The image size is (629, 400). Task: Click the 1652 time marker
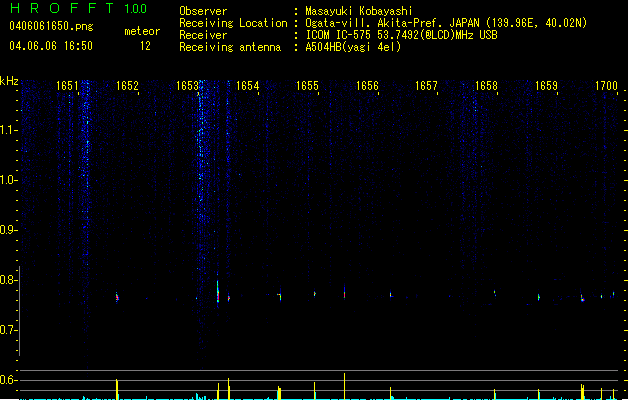pyautogui.click(x=127, y=86)
